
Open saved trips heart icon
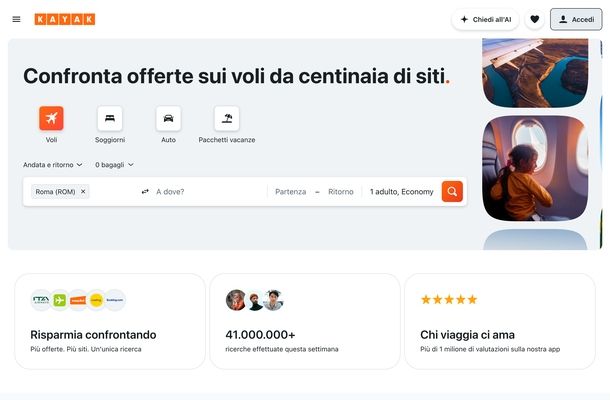(x=534, y=19)
